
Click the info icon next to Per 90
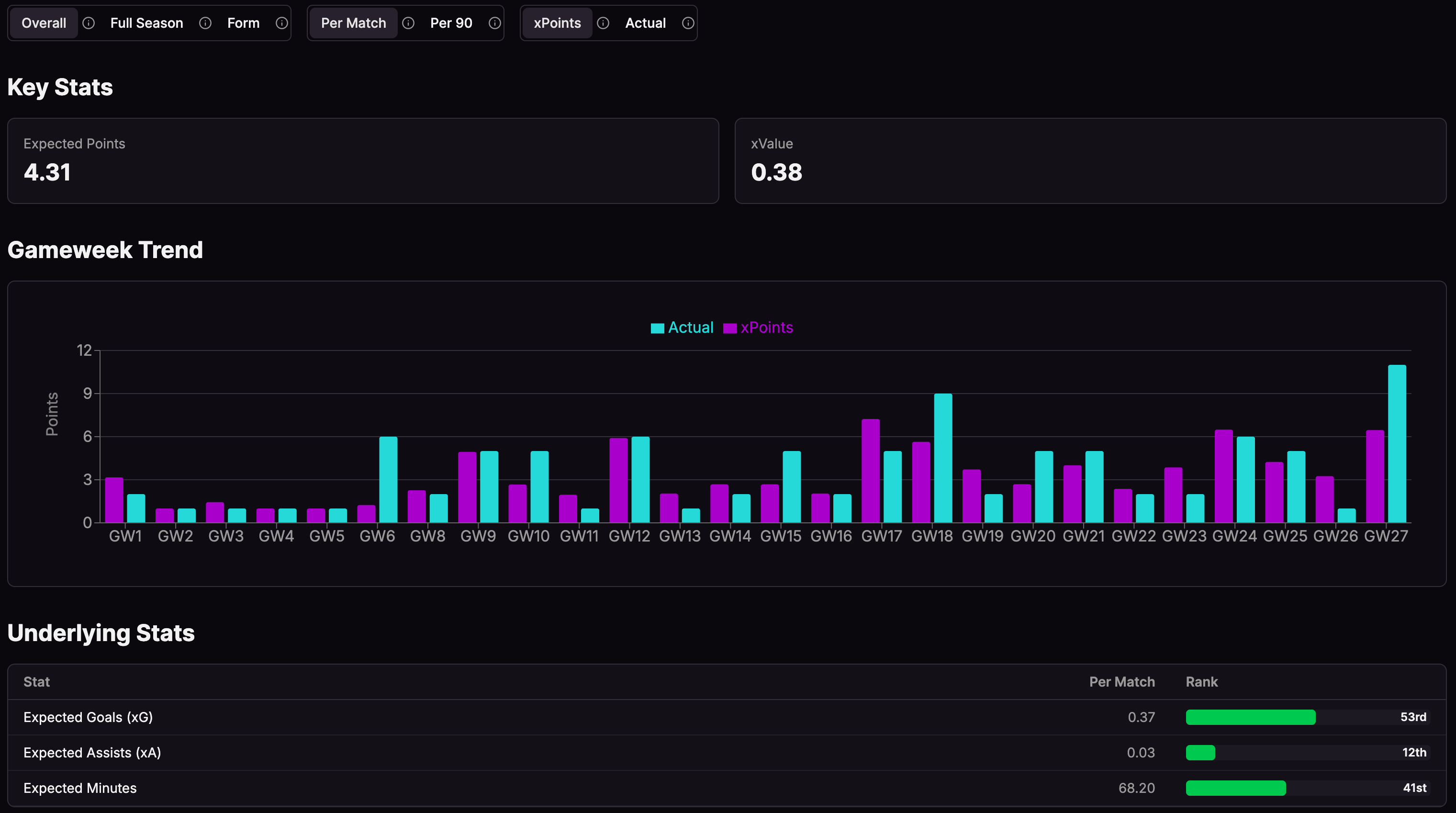coord(494,23)
